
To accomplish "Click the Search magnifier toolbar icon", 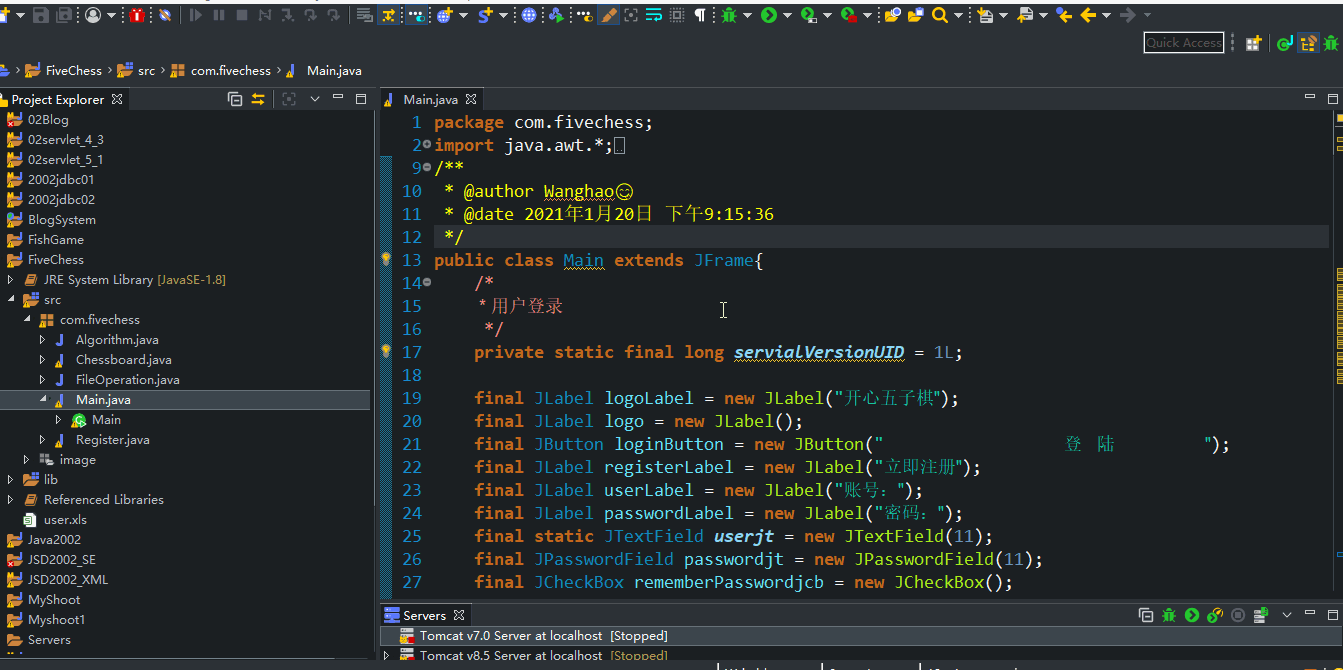I will [939, 15].
